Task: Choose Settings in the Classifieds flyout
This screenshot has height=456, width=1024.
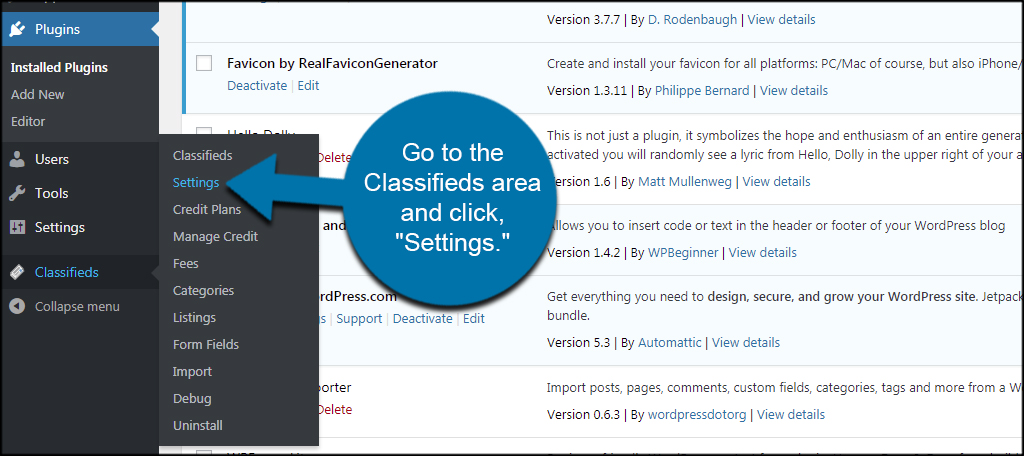Action: 196,183
